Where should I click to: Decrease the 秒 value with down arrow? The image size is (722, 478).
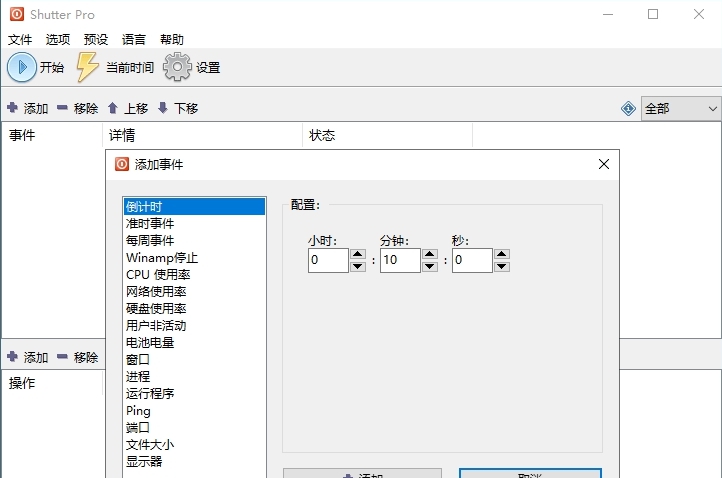click(501, 266)
